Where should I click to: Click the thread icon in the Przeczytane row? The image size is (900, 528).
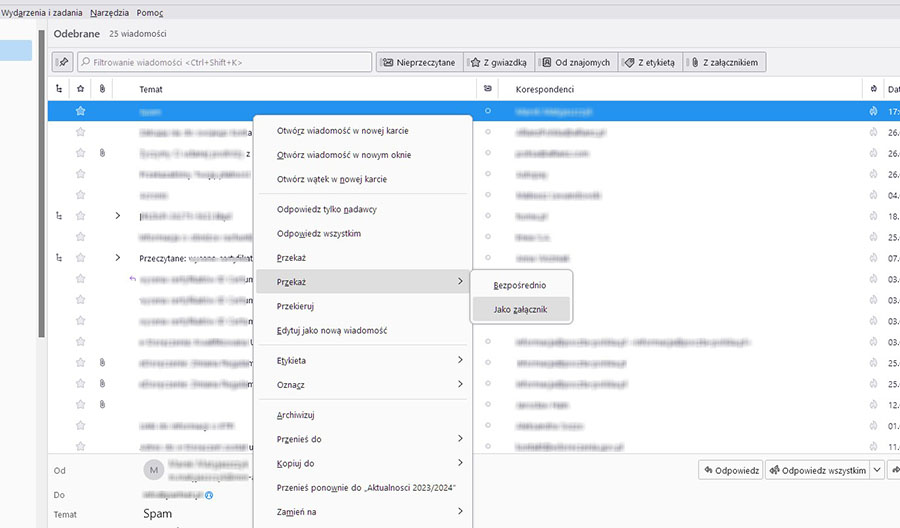coord(59,258)
